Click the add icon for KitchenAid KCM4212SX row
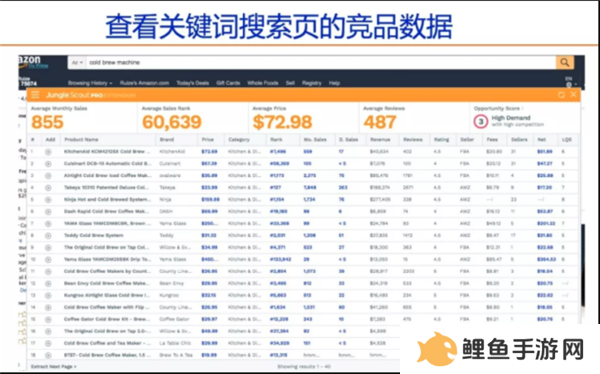The width and height of the screenshot is (600, 374). click(x=48, y=152)
